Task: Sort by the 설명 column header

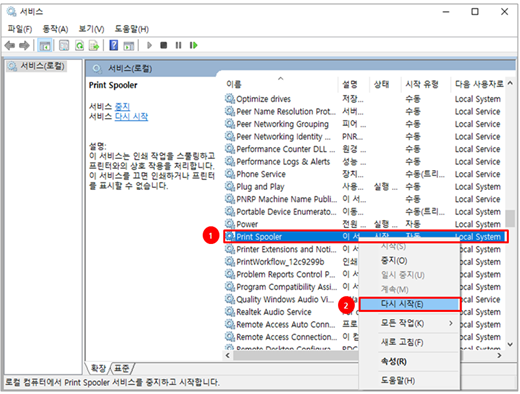Action: (354, 84)
